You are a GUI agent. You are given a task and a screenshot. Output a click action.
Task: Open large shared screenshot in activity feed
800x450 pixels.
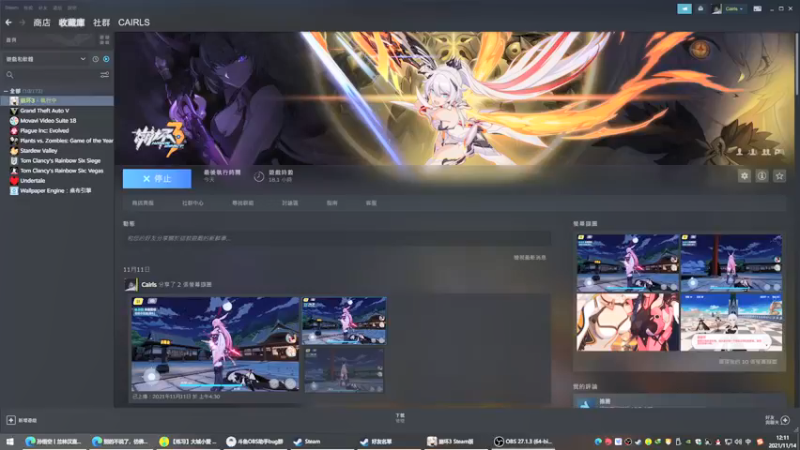pos(215,344)
